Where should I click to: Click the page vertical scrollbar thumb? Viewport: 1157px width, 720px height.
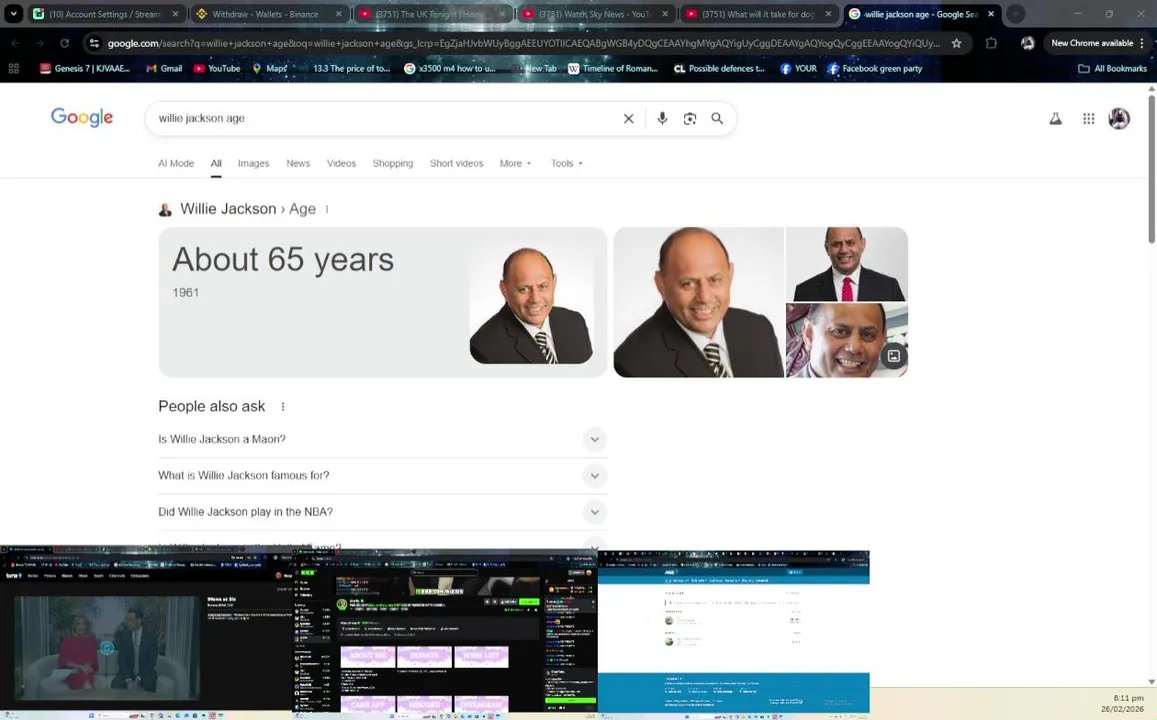[1151, 167]
